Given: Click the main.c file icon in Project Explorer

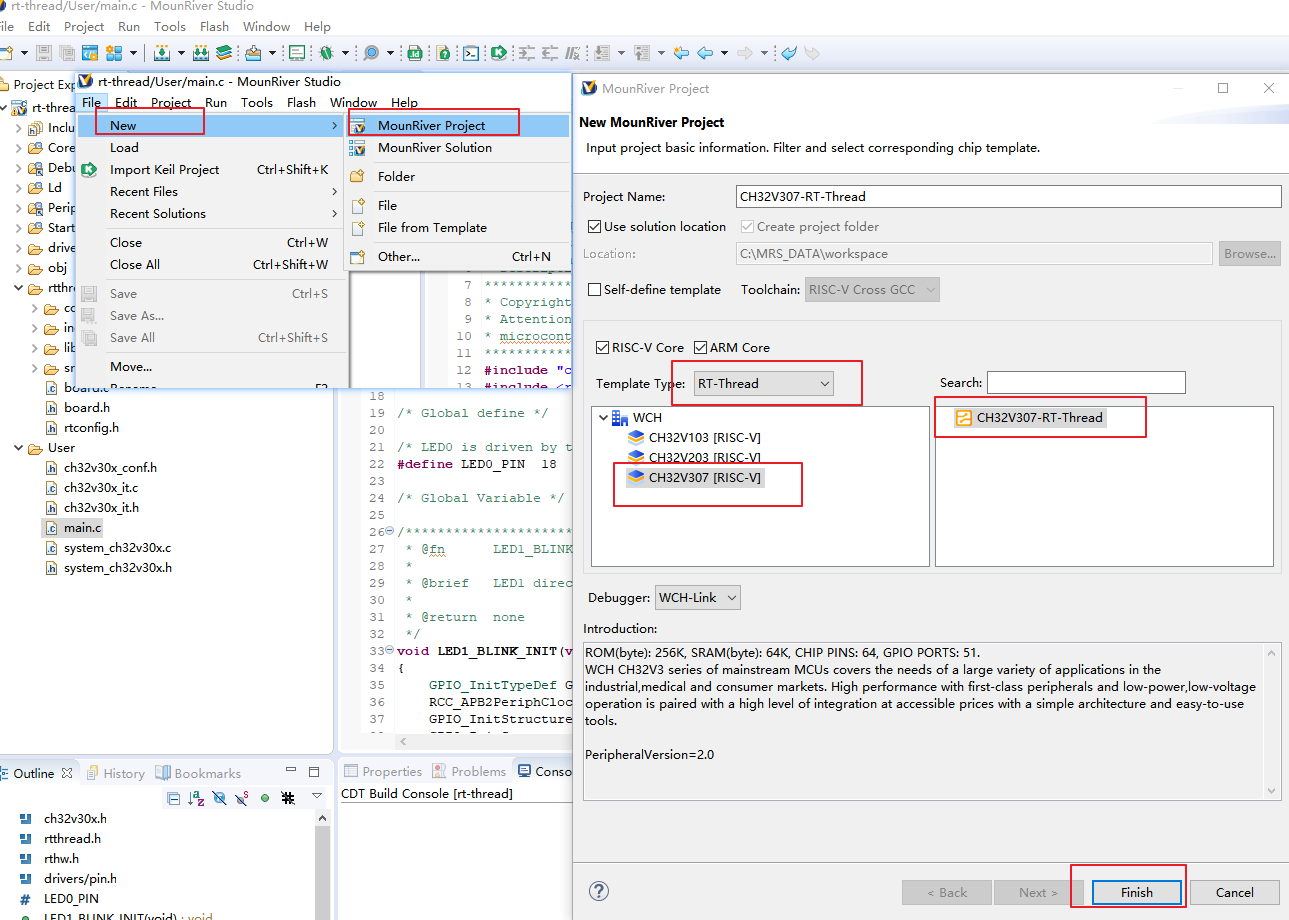Looking at the screenshot, I should tap(53, 527).
